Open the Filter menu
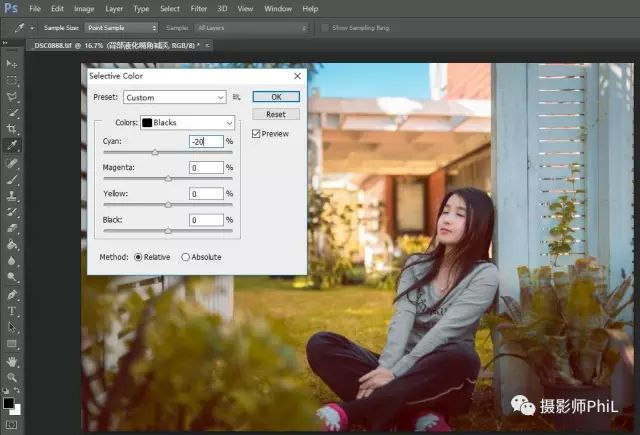The height and width of the screenshot is (435, 640). click(x=199, y=9)
